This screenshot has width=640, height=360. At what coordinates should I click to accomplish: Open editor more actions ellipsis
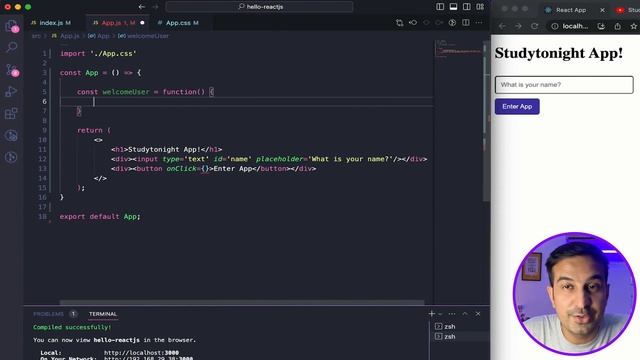479,23
